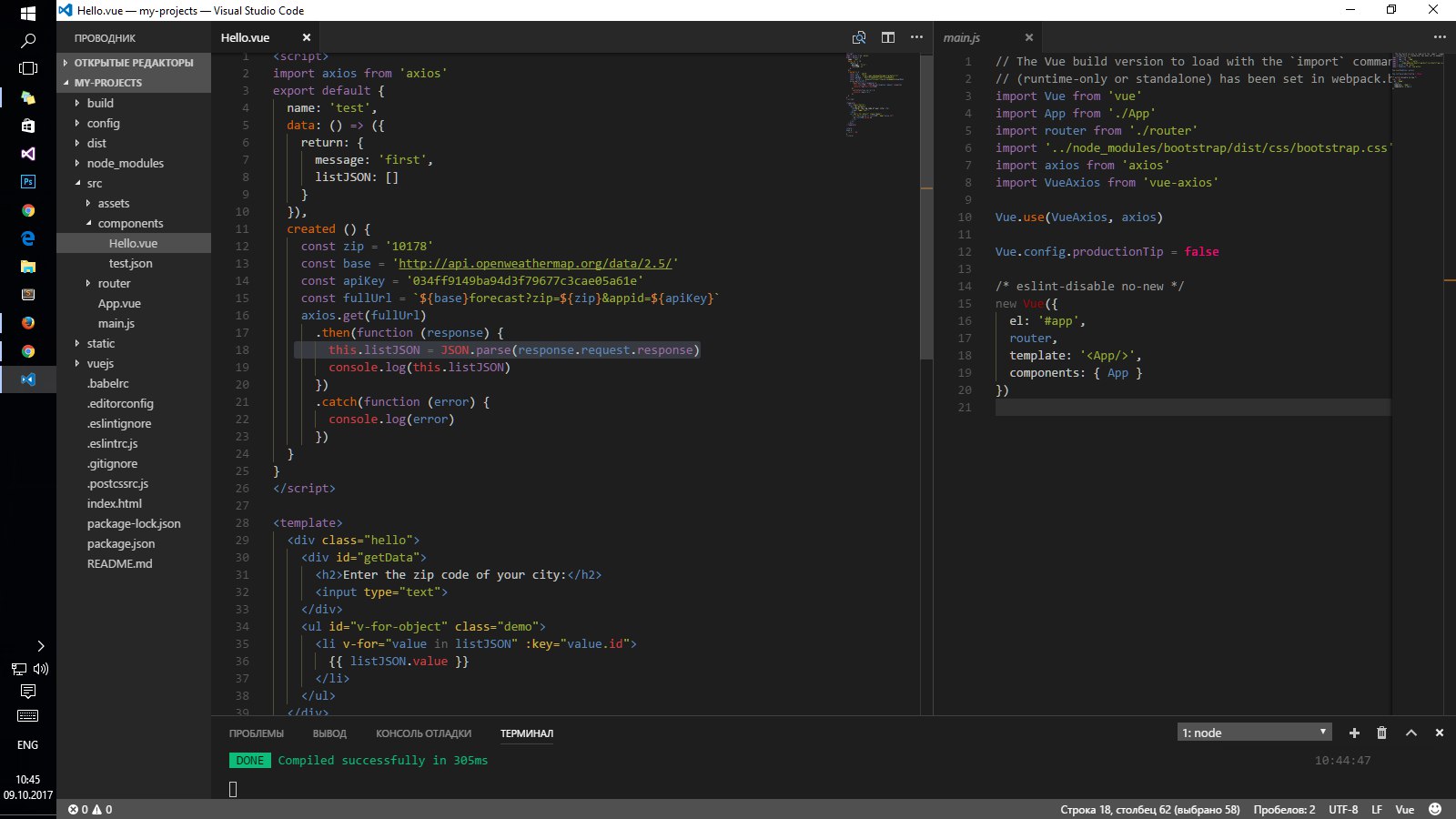Open Windows Search from the taskbar
1456x819 pixels.
coord(28,41)
